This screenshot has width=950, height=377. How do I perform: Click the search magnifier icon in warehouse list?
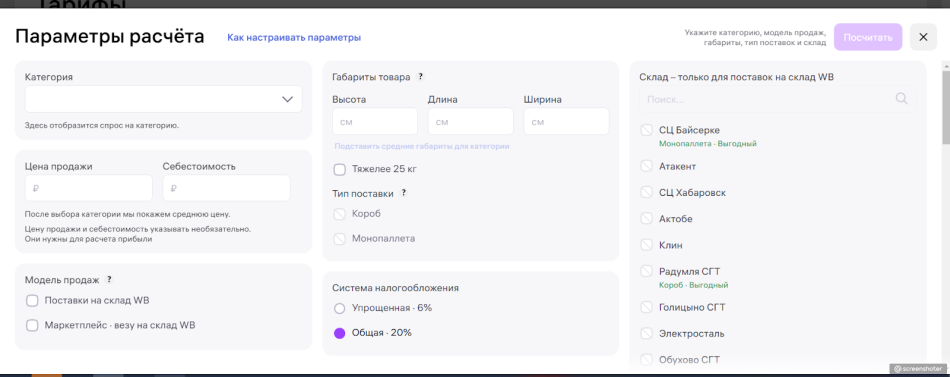(902, 98)
